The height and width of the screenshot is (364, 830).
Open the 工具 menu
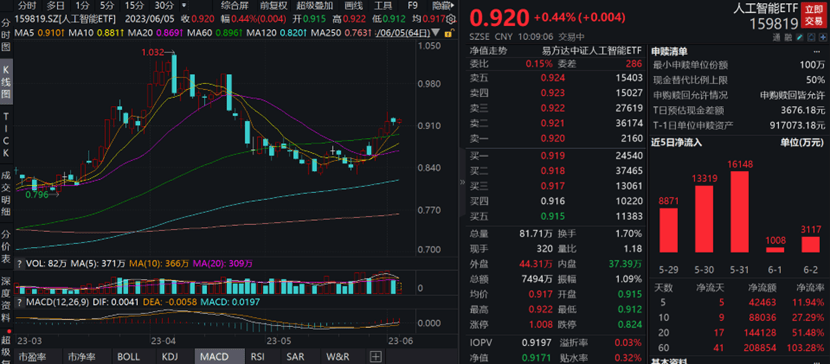383,6
